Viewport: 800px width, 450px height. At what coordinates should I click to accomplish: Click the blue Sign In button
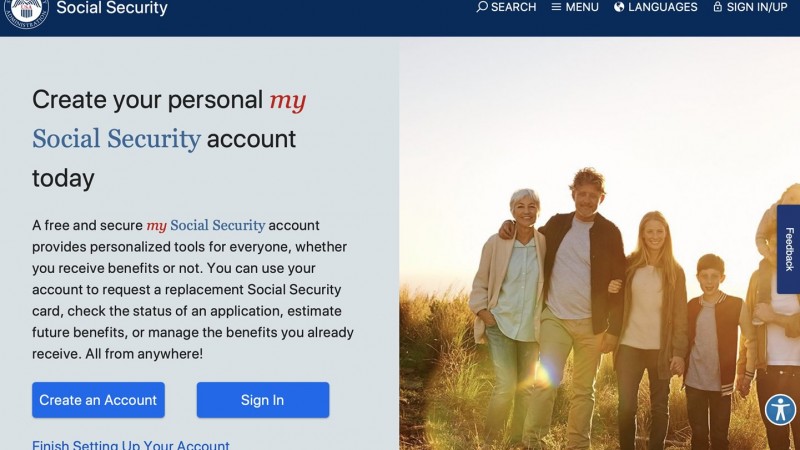263,400
